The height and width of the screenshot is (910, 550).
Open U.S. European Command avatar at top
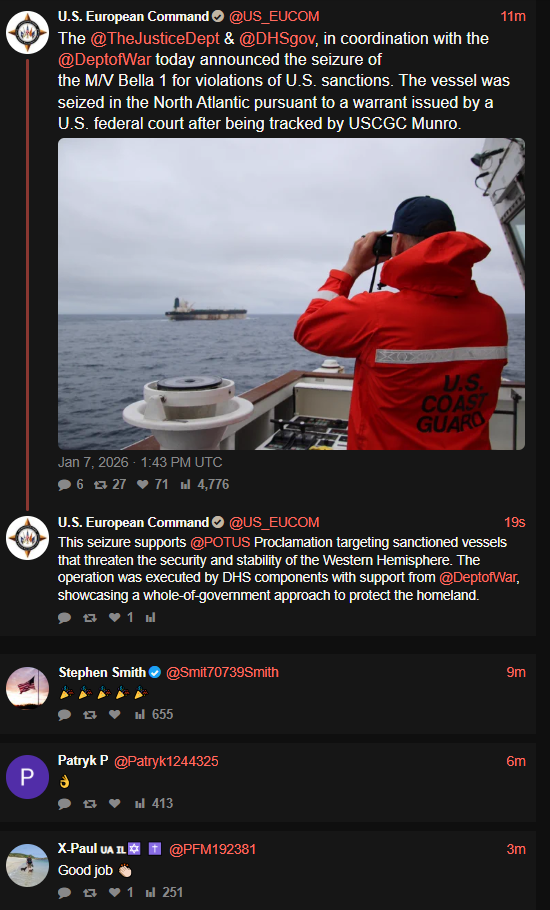tap(27, 32)
